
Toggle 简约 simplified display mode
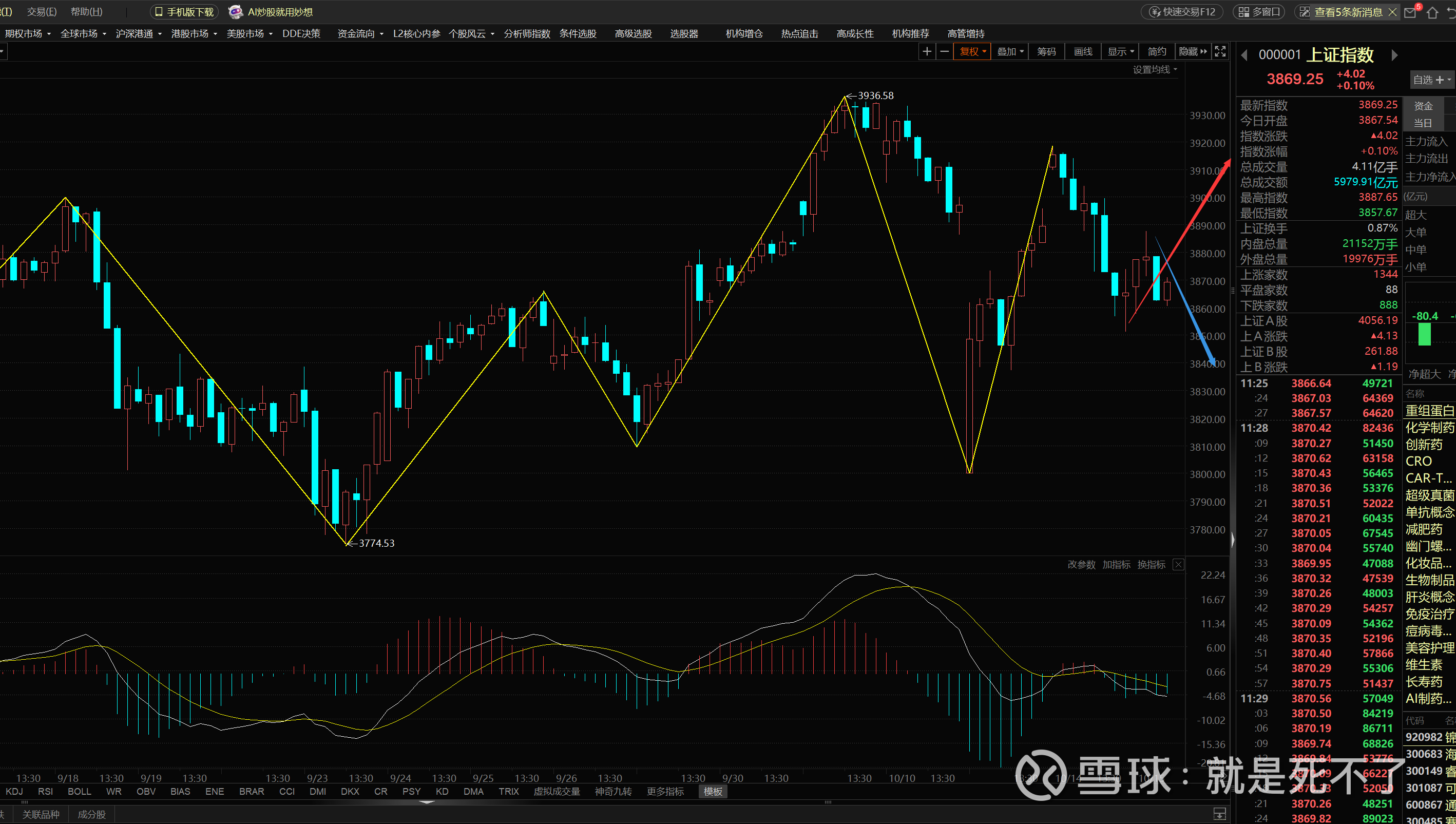tap(1156, 51)
